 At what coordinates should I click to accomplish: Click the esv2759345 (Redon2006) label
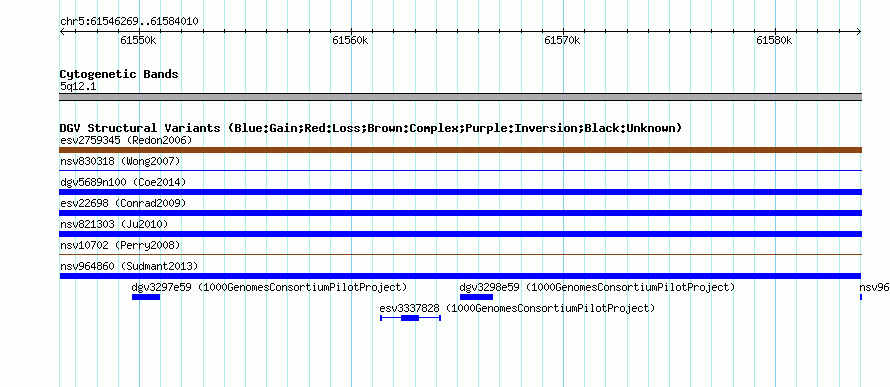(x=126, y=140)
